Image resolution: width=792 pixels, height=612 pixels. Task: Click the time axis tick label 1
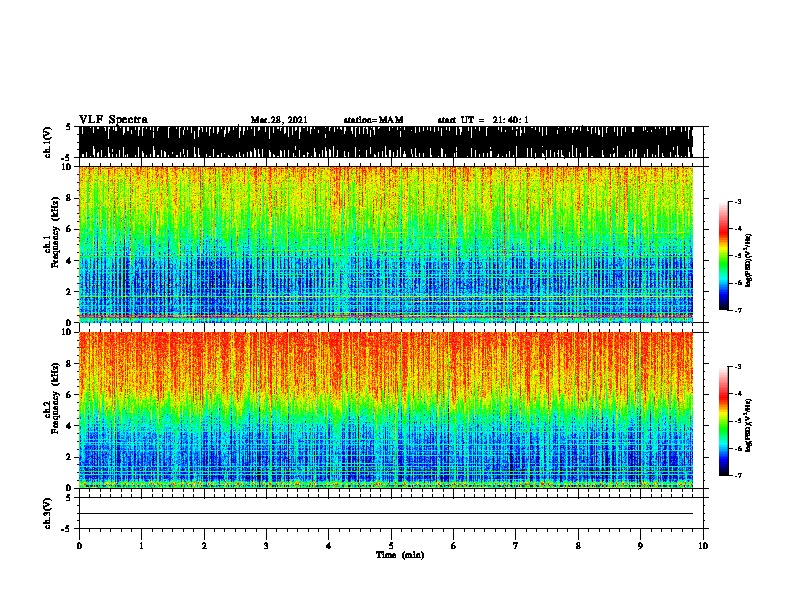click(141, 546)
